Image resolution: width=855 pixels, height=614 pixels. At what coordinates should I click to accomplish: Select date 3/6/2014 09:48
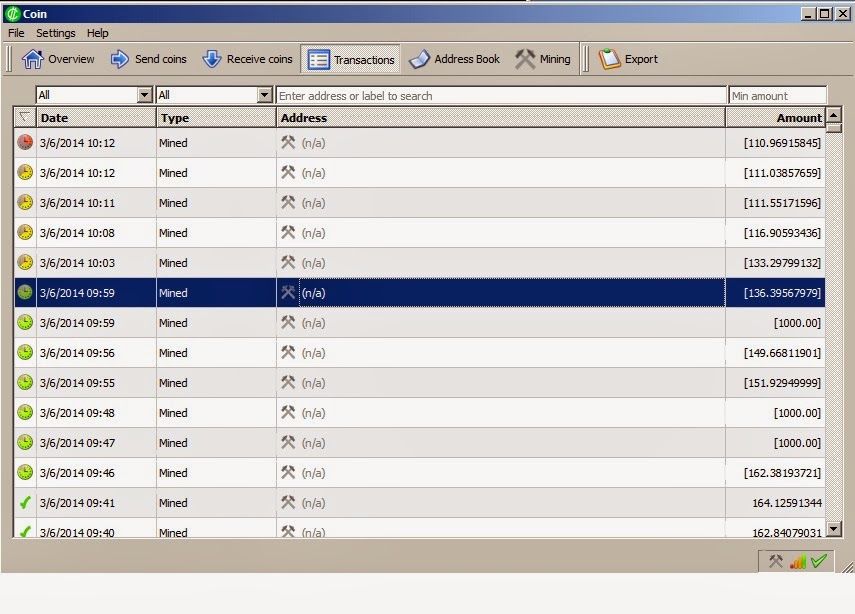(x=77, y=413)
